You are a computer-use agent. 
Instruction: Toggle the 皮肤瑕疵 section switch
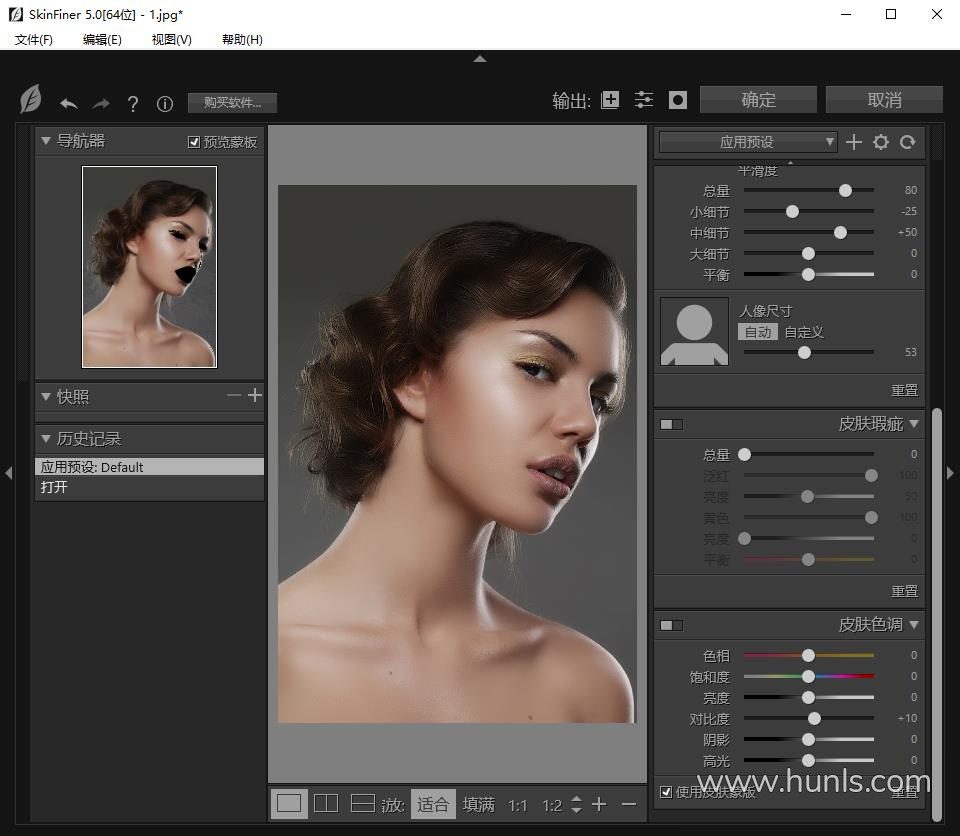click(x=671, y=424)
